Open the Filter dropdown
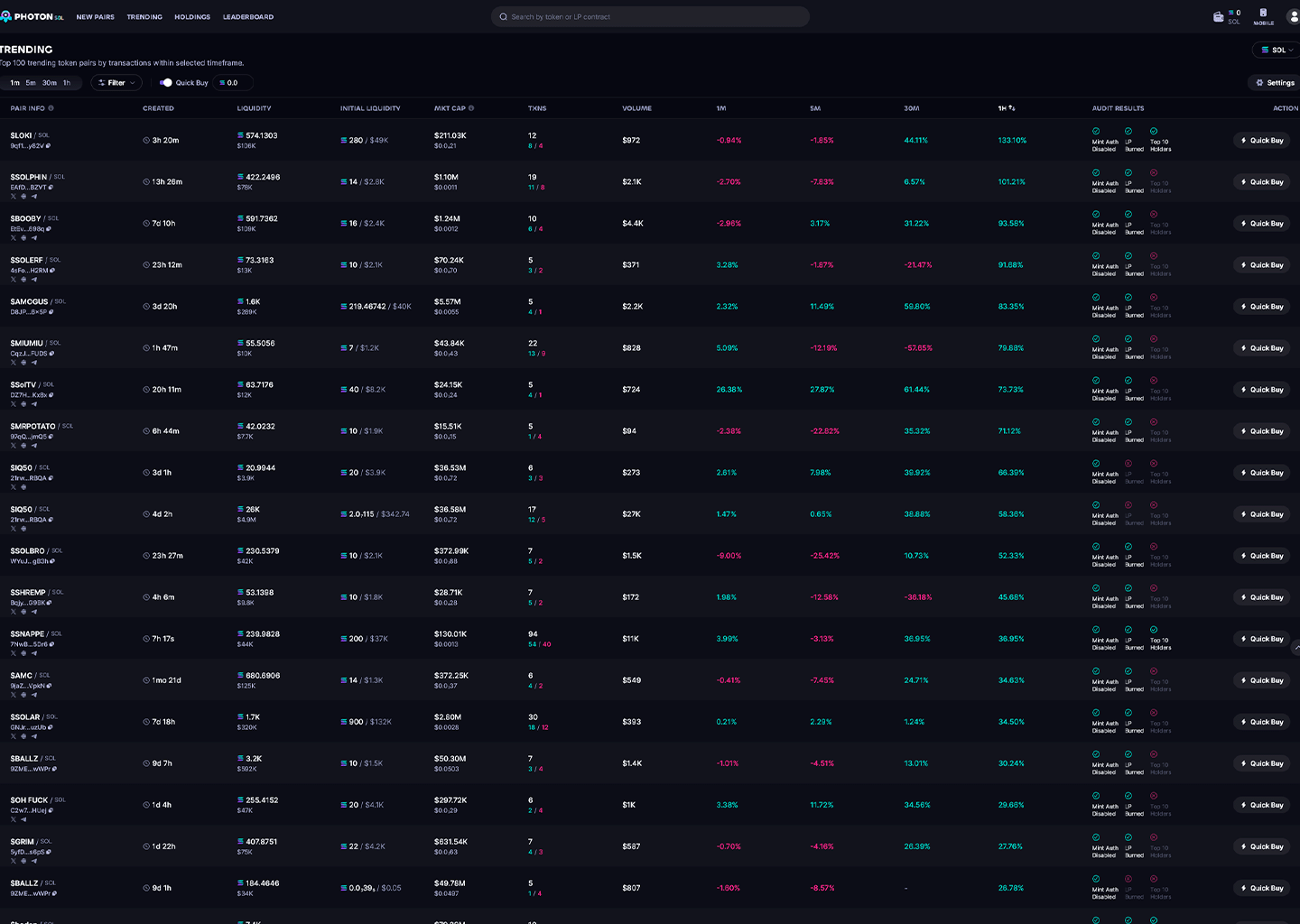The image size is (1300, 924). tap(116, 82)
